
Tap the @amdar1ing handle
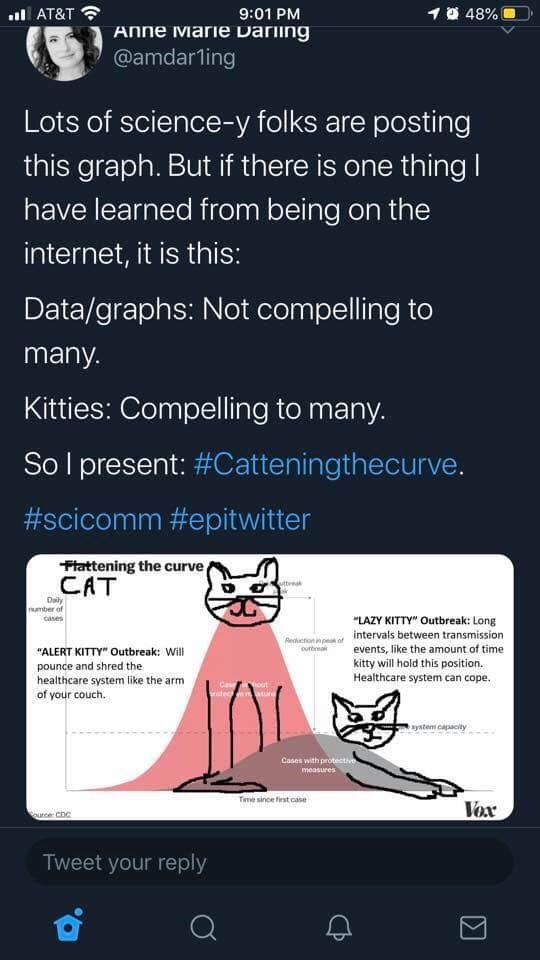[174, 58]
